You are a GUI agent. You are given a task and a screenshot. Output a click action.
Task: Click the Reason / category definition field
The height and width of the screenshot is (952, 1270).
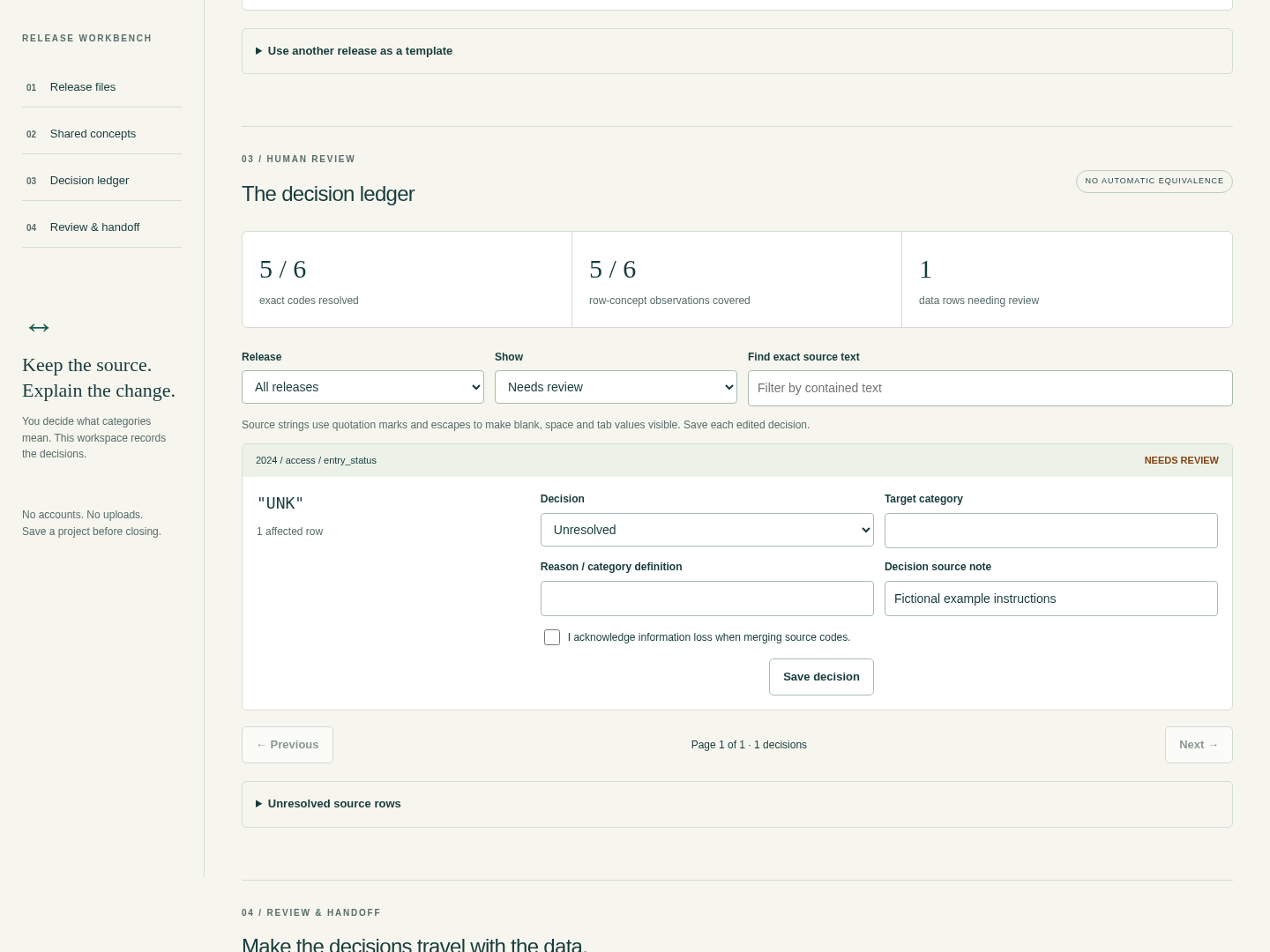coord(706,599)
